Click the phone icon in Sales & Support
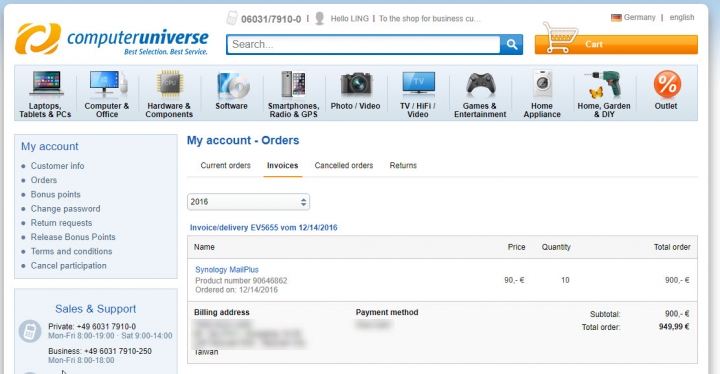Image resolution: width=720 pixels, height=374 pixels. click(30, 331)
